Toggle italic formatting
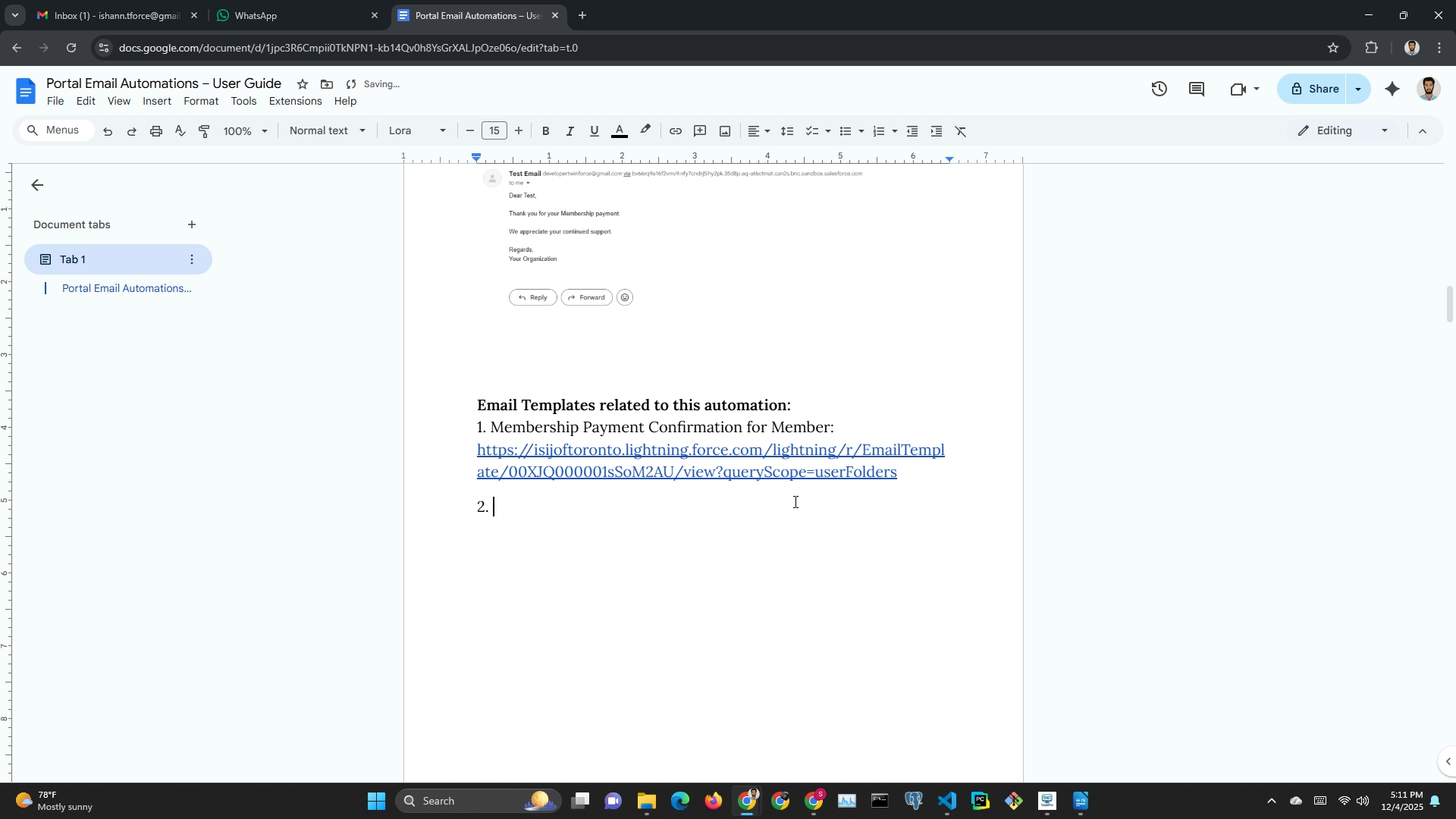Image resolution: width=1456 pixels, height=819 pixels. pyautogui.click(x=570, y=131)
